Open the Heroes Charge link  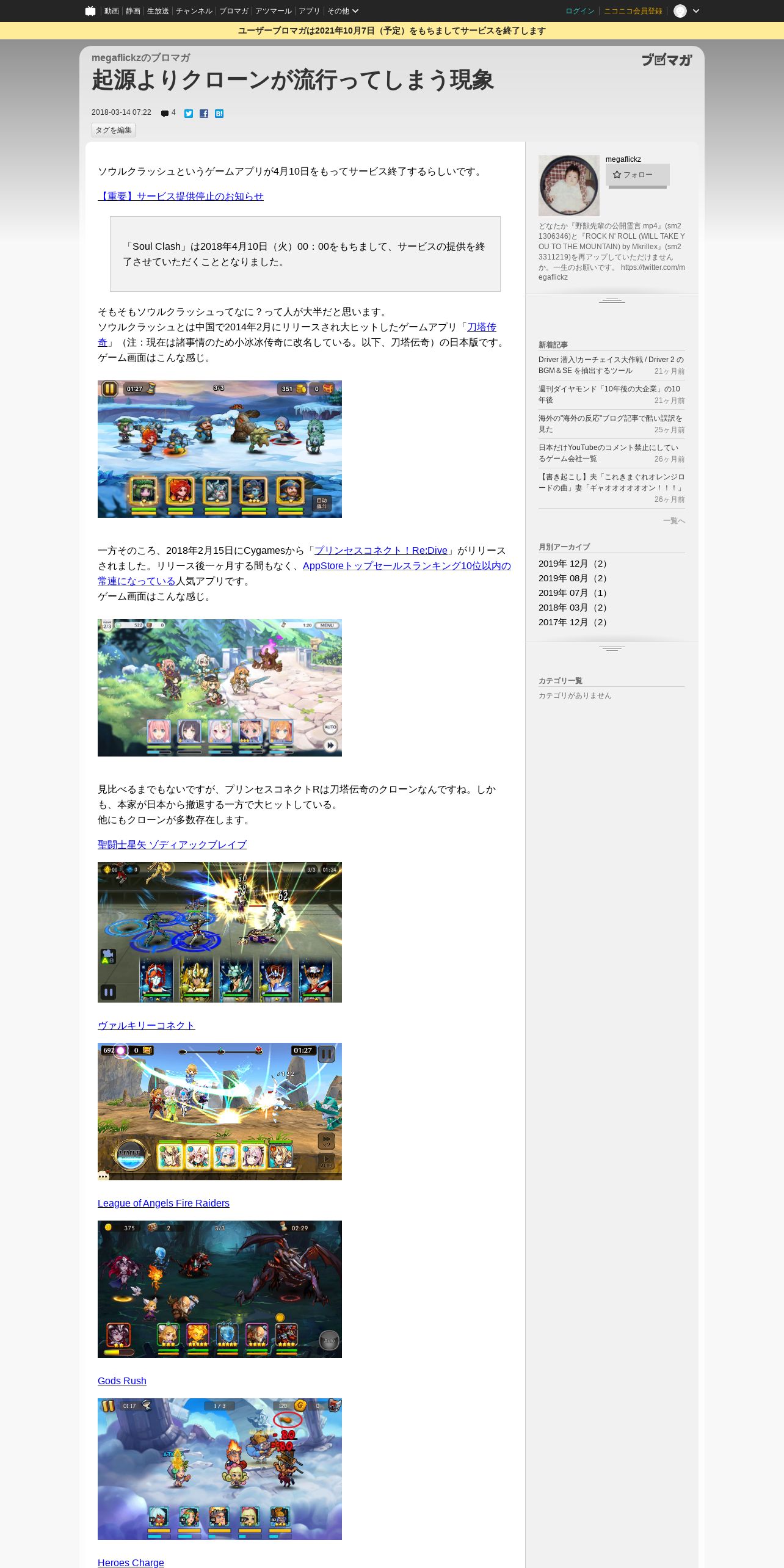click(x=131, y=1563)
